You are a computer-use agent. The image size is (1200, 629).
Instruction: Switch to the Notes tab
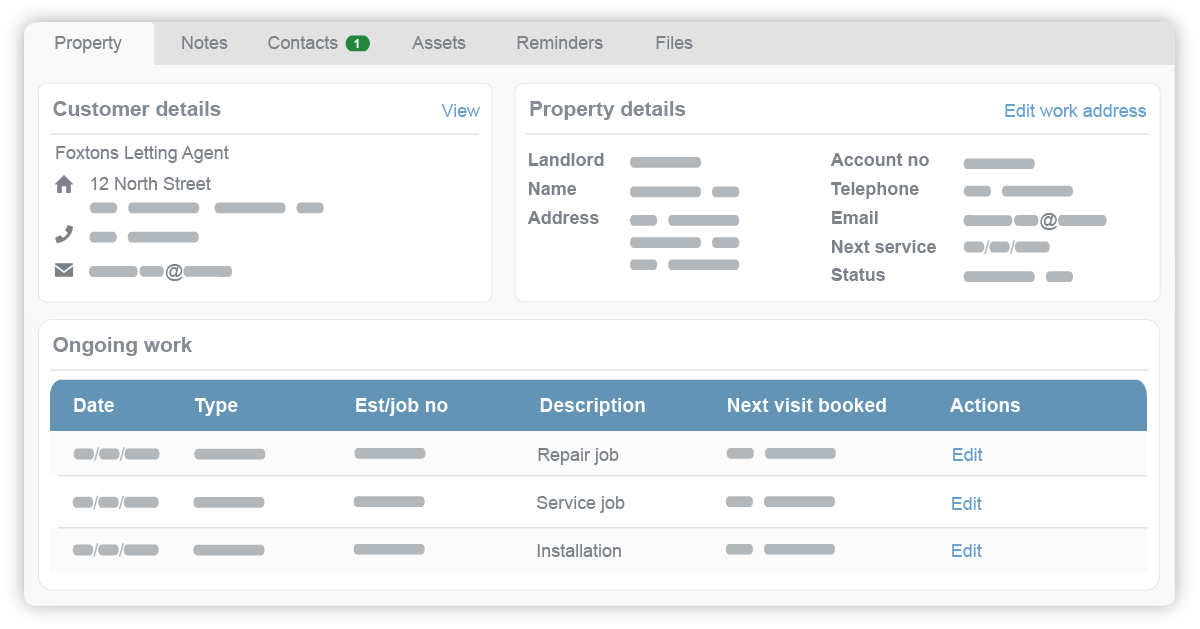click(204, 43)
